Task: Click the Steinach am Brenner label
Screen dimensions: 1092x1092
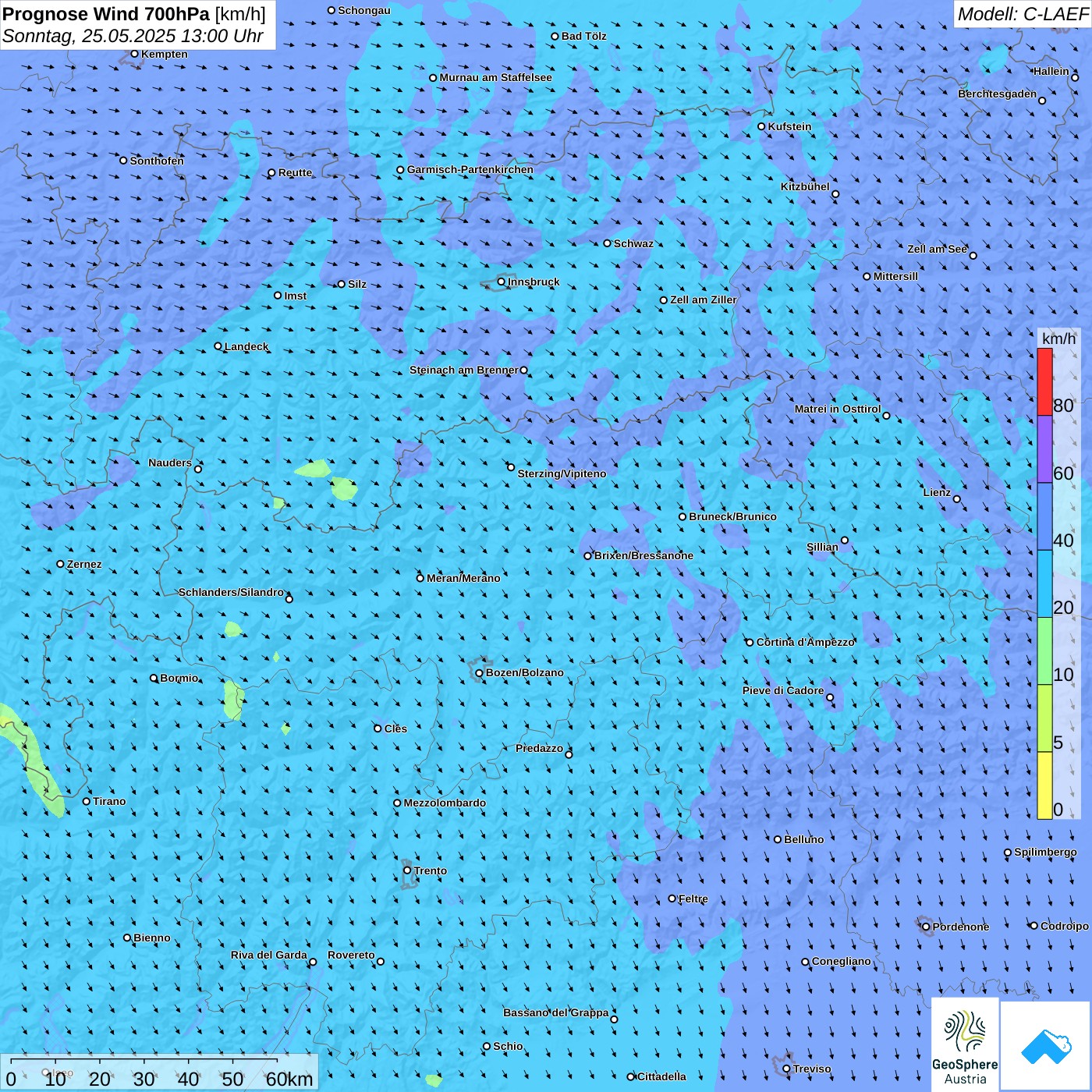Action: tap(464, 370)
